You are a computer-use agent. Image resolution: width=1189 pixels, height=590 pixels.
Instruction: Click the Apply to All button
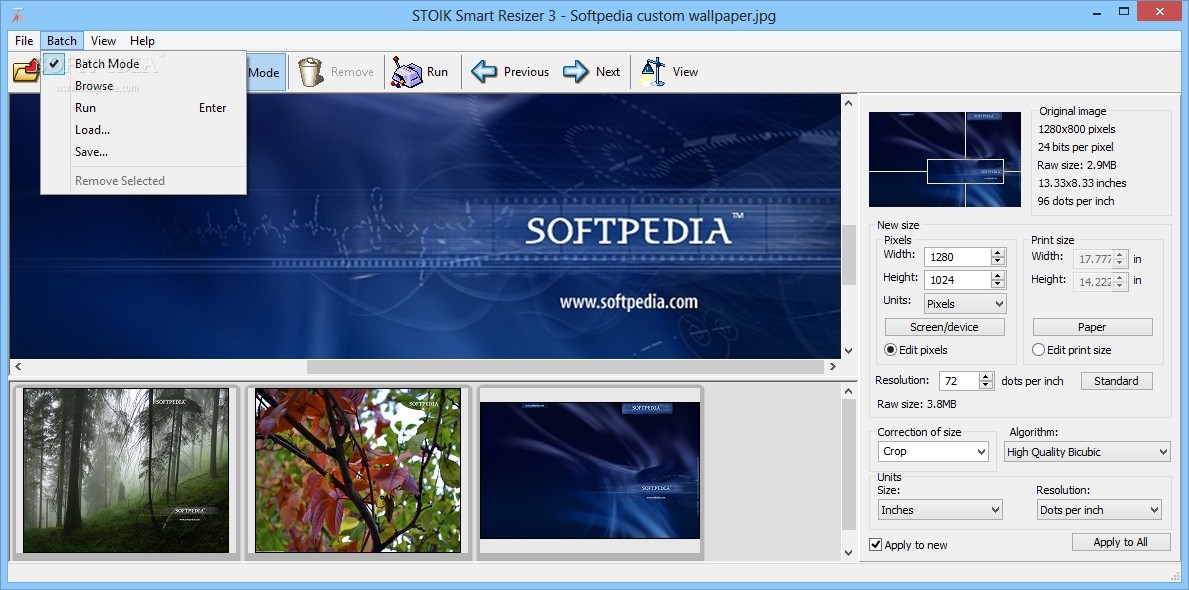pos(1121,541)
